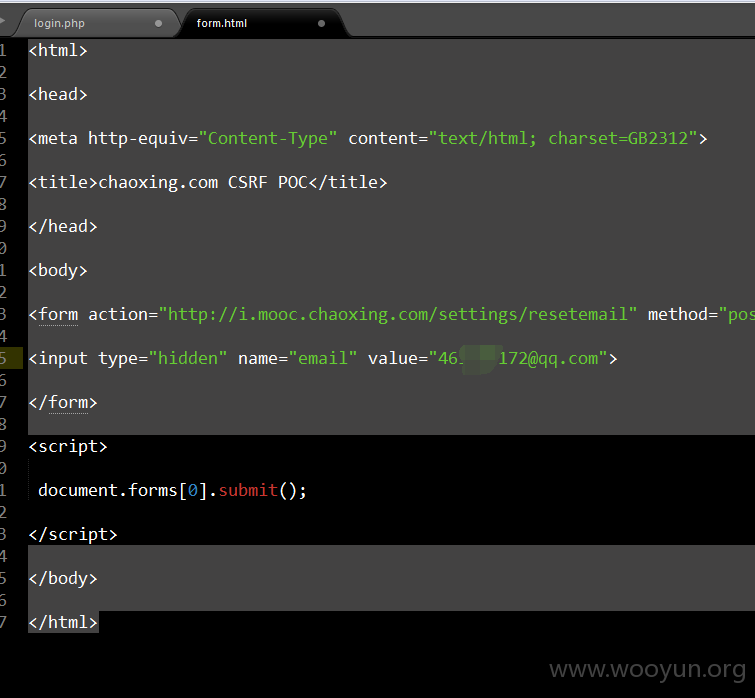
Task: Click the <head> opening tag
Action: pyautogui.click(x=58, y=94)
